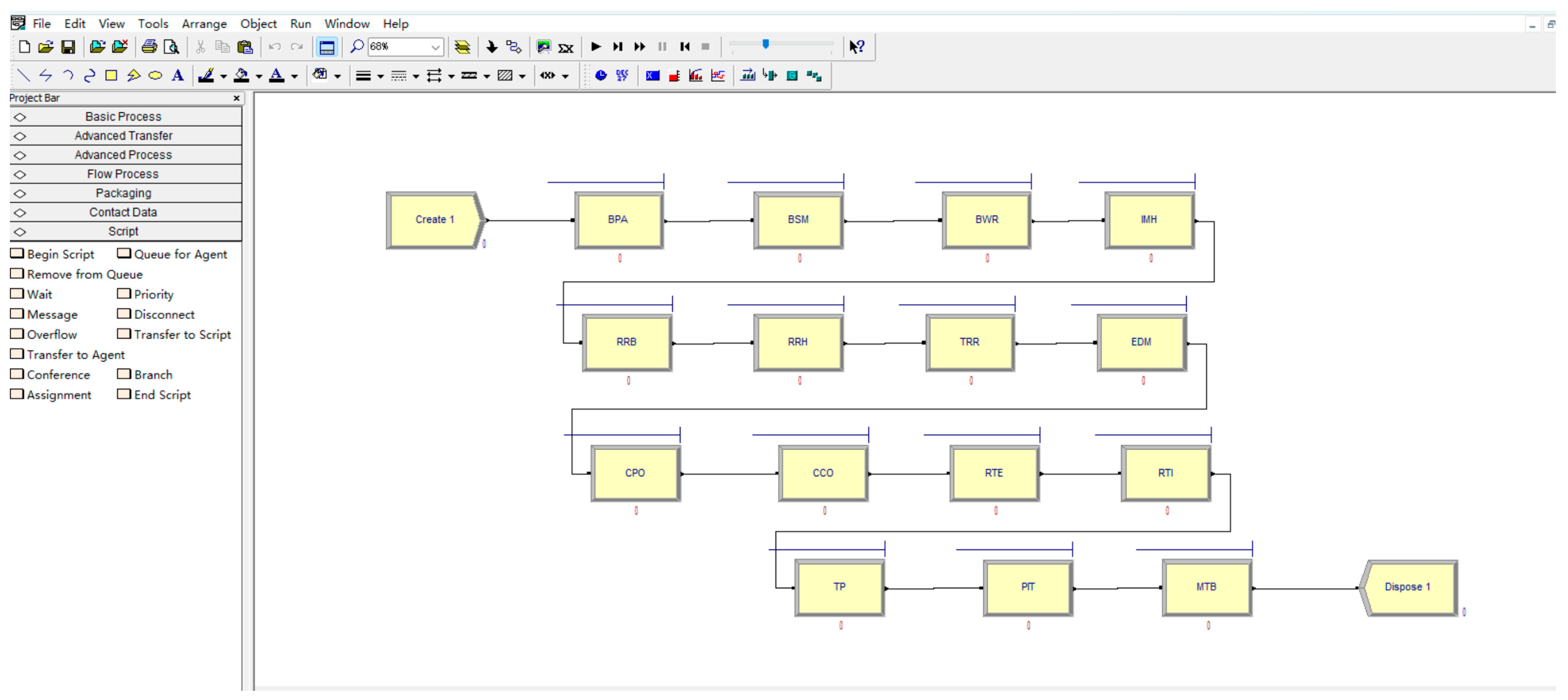Toggle the Split Screen view button

point(327,46)
